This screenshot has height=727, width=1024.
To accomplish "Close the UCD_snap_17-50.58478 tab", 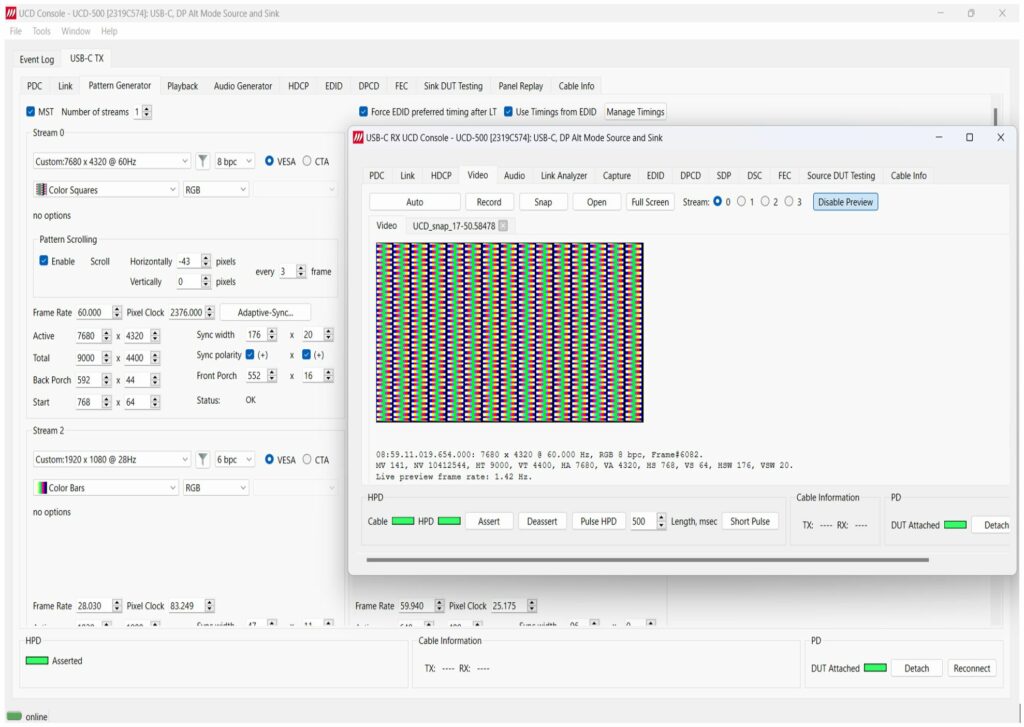I will point(503,226).
